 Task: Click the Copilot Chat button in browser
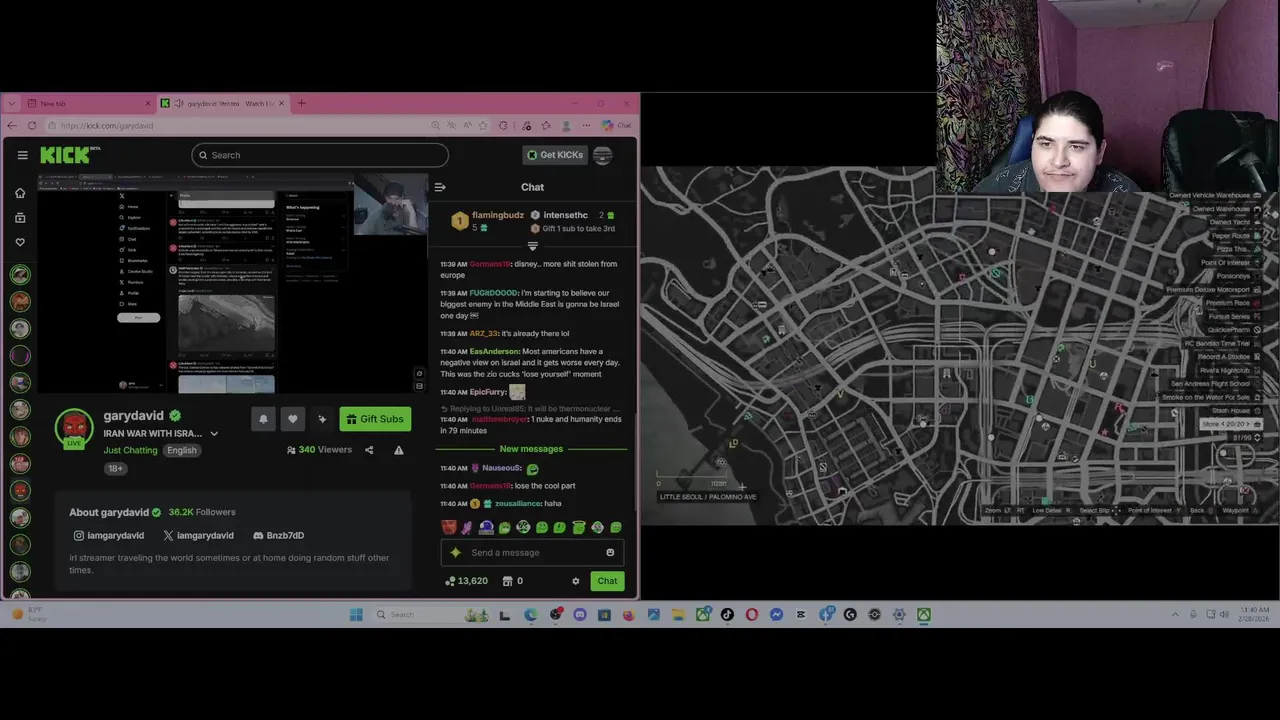click(617, 125)
